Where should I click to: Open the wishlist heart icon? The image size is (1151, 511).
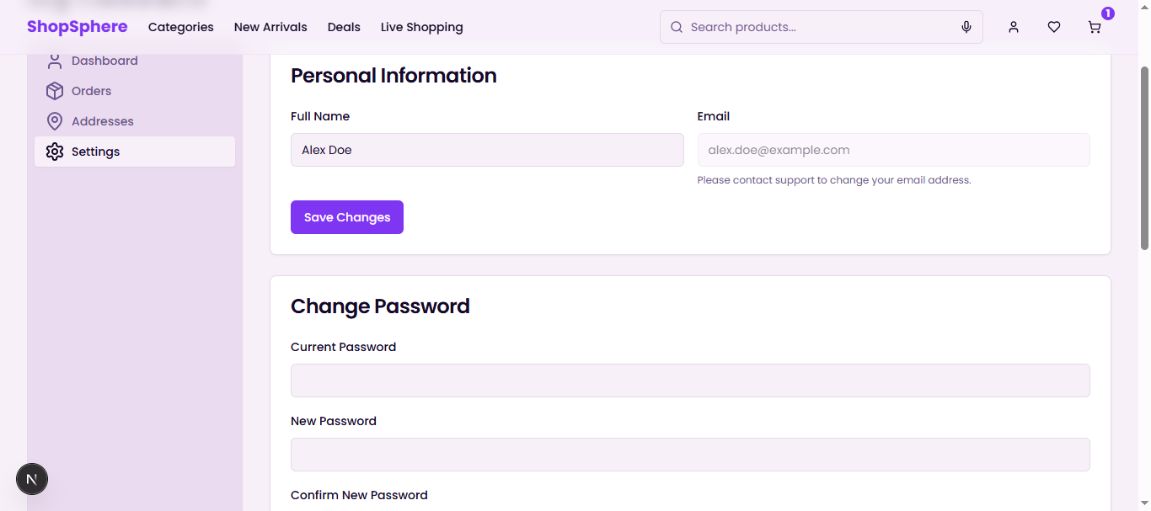[x=1054, y=27]
